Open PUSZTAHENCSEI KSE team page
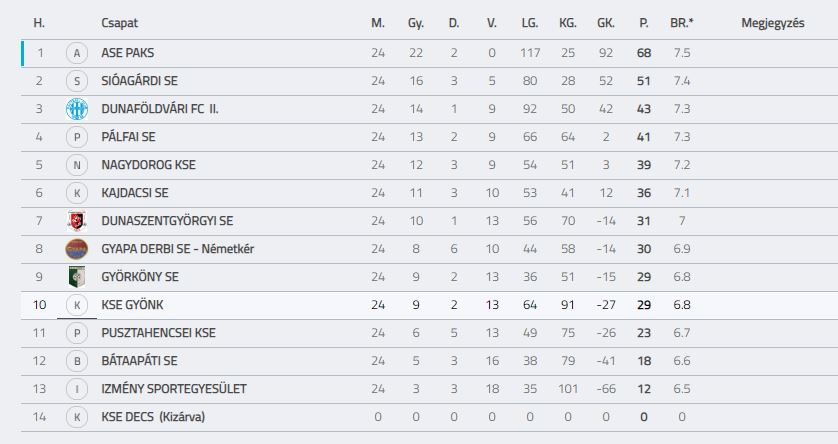Screen dimensions: 838x444 point(158,333)
